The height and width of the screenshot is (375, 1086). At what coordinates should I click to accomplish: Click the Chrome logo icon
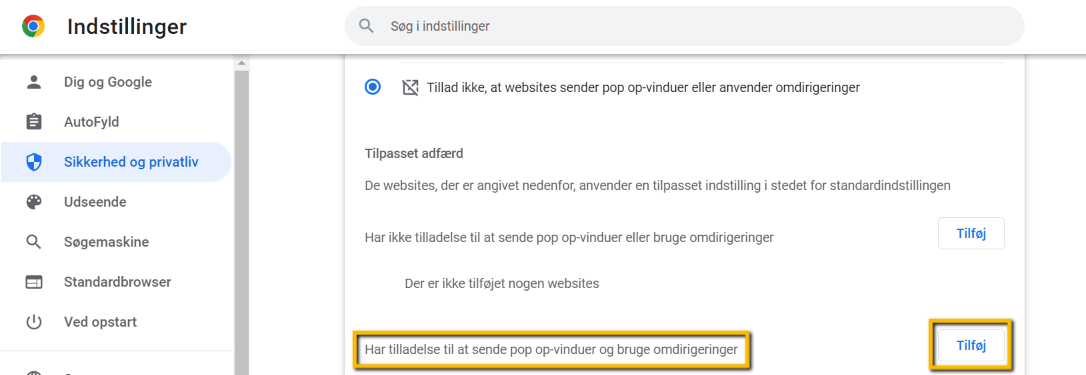coord(33,26)
